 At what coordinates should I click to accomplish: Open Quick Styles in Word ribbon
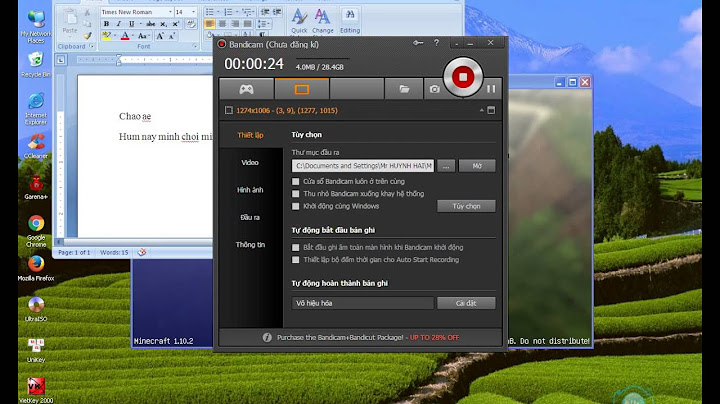299,21
